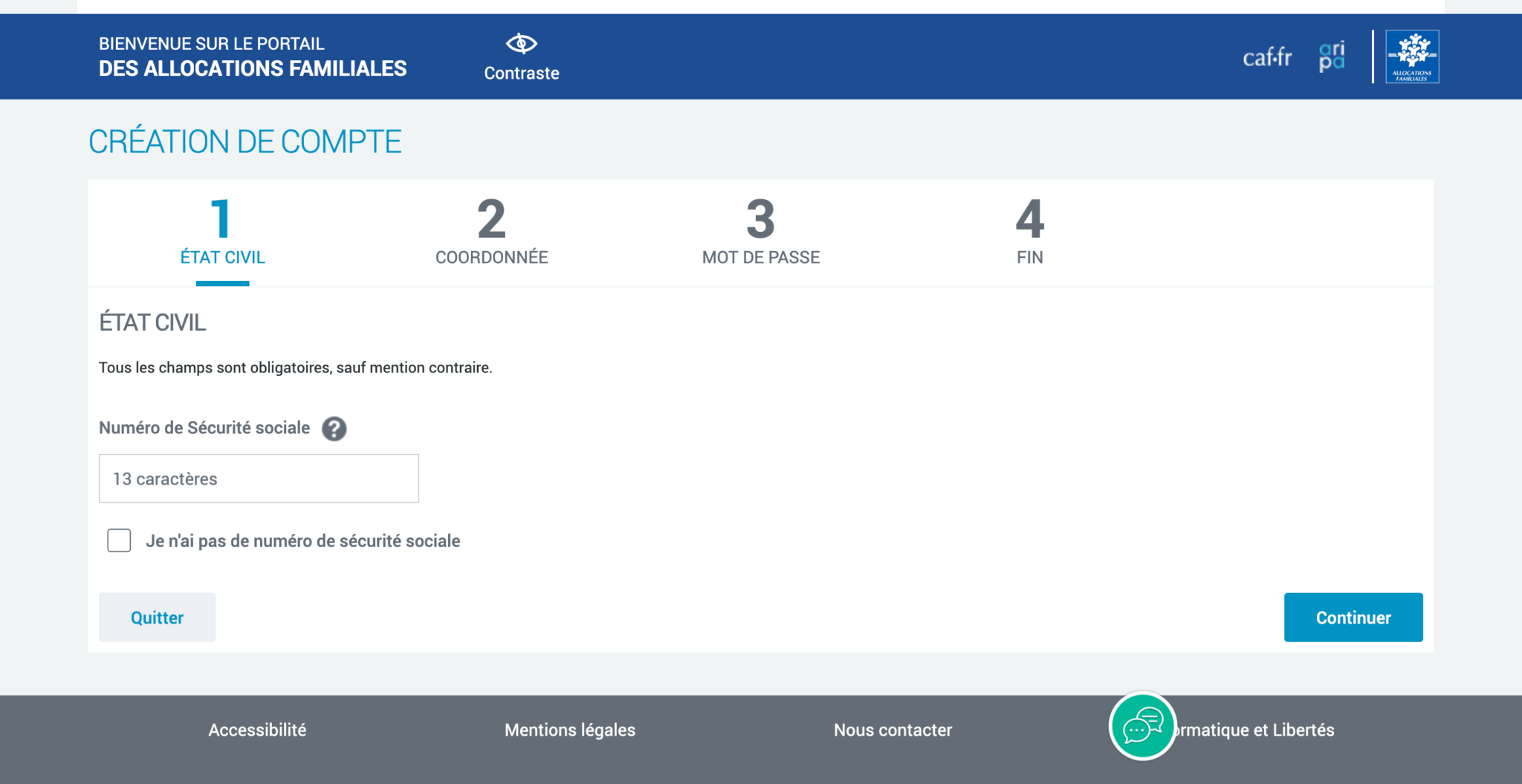The height and width of the screenshot is (784, 1522).
Task: Open the aripa logo link
Action: tap(1331, 56)
